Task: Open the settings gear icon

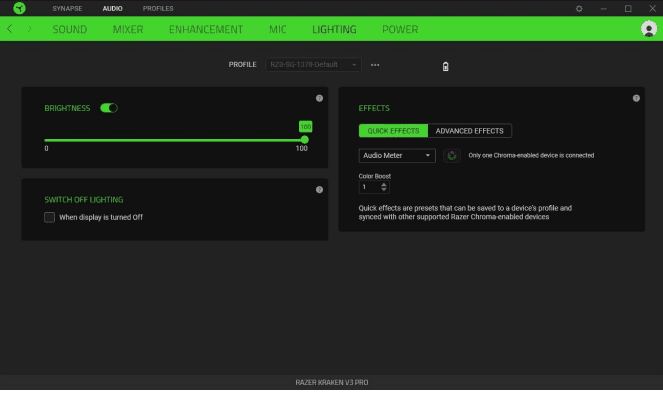Action: (x=579, y=8)
